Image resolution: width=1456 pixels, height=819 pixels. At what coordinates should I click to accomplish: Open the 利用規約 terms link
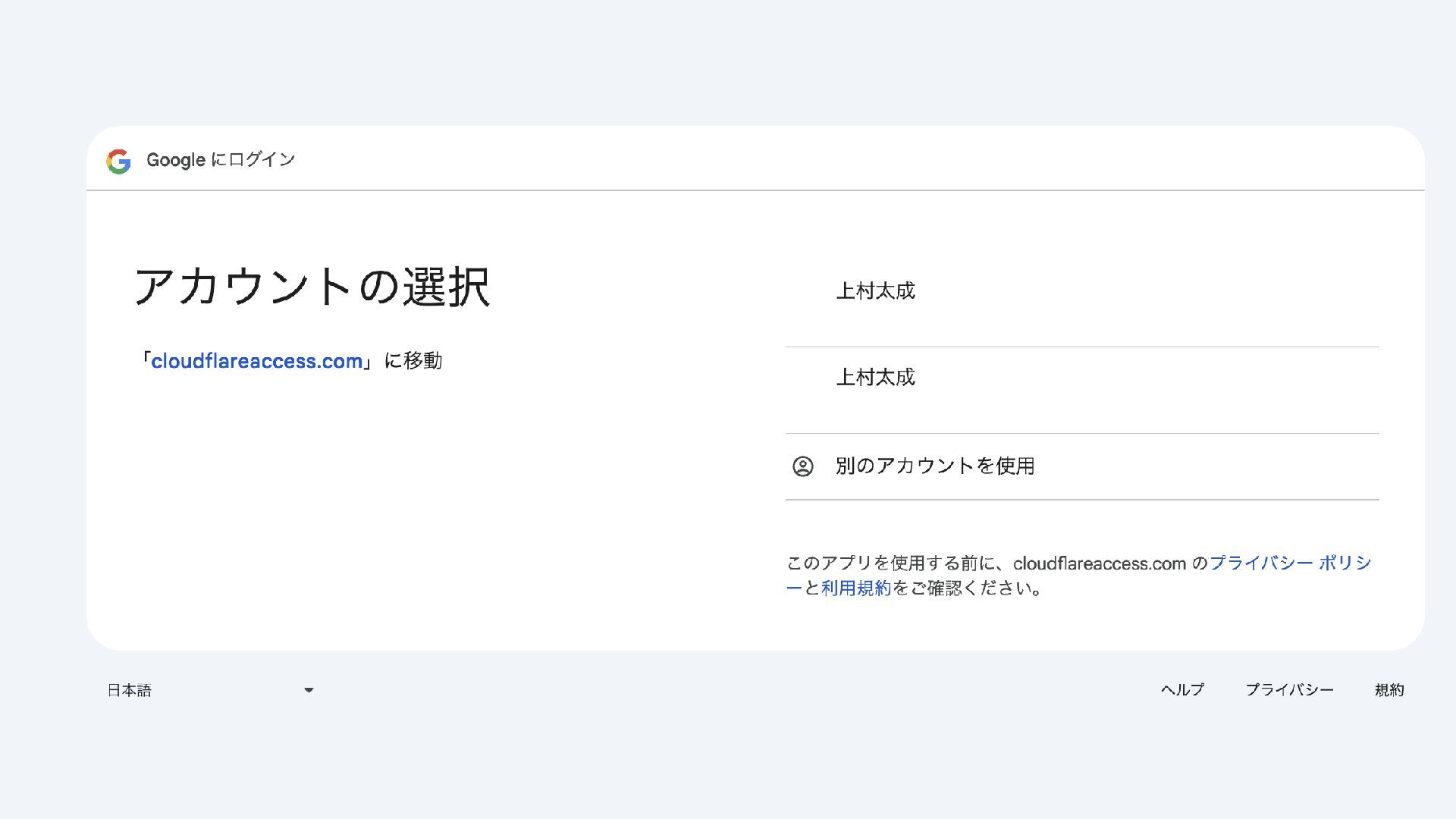click(855, 588)
